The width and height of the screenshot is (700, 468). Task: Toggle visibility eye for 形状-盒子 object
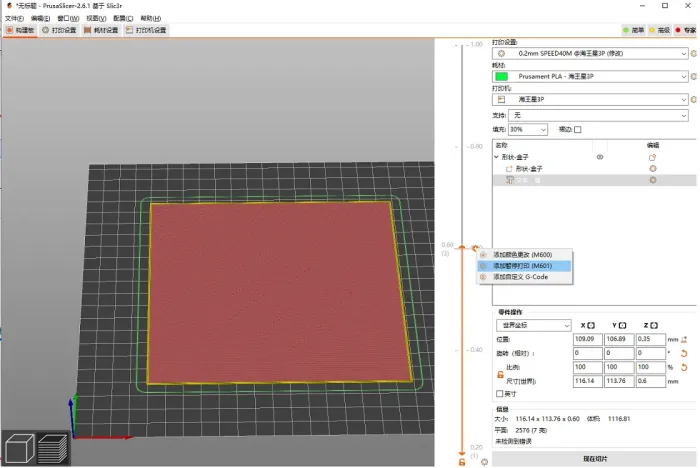point(600,157)
